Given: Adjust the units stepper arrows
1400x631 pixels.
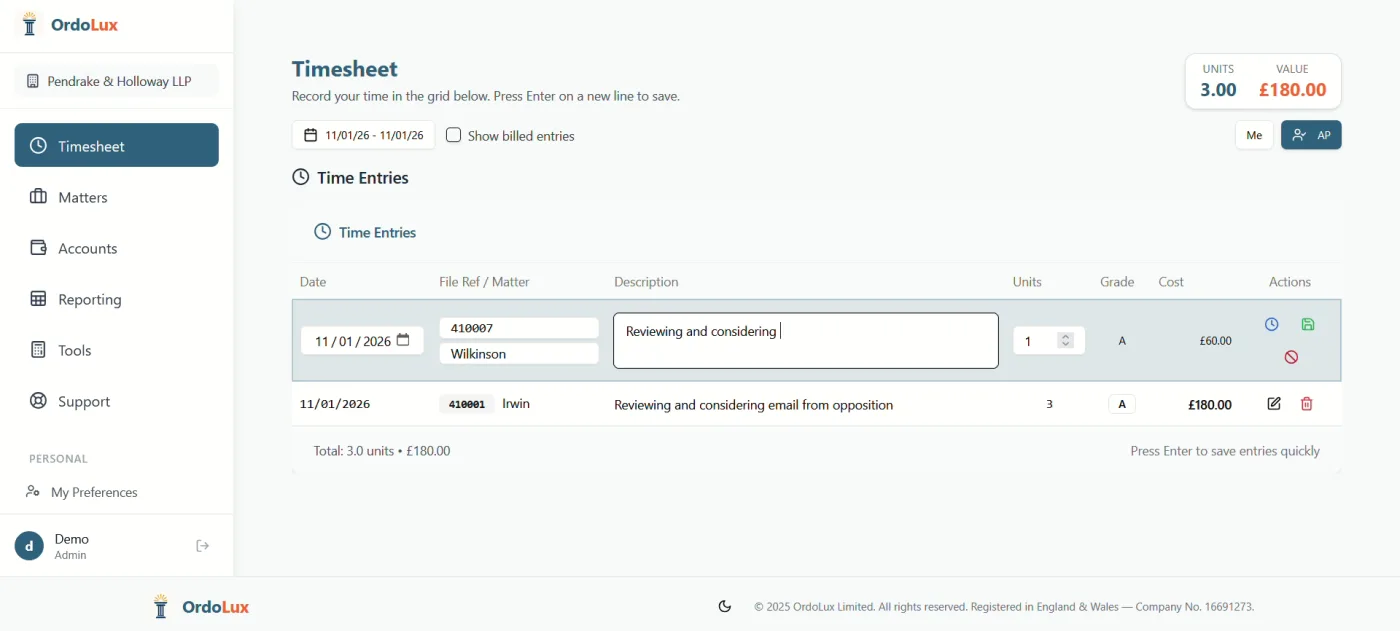Looking at the screenshot, I should coord(1066,341).
